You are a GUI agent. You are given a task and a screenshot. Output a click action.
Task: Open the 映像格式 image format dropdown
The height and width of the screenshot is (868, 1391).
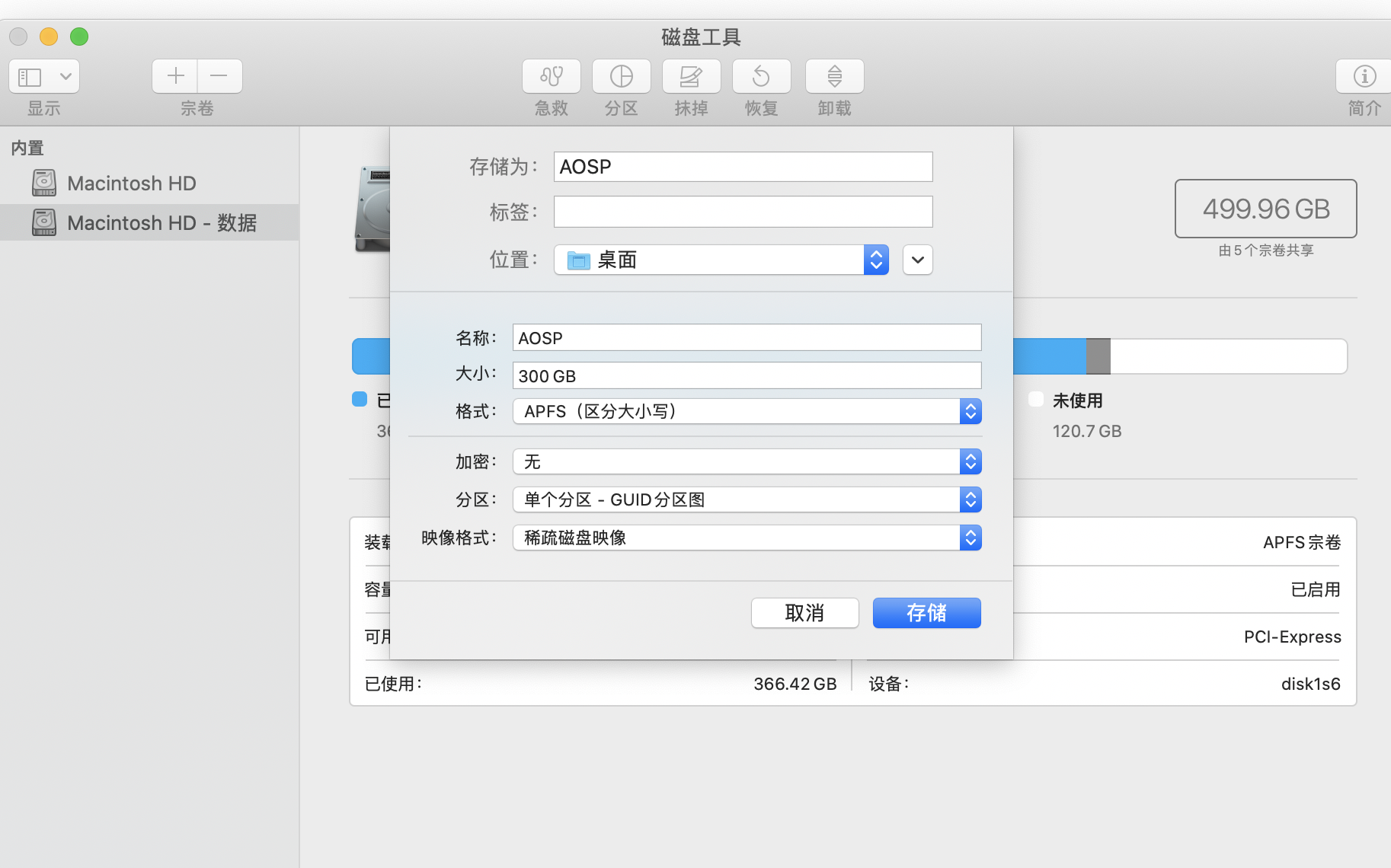(x=747, y=538)
